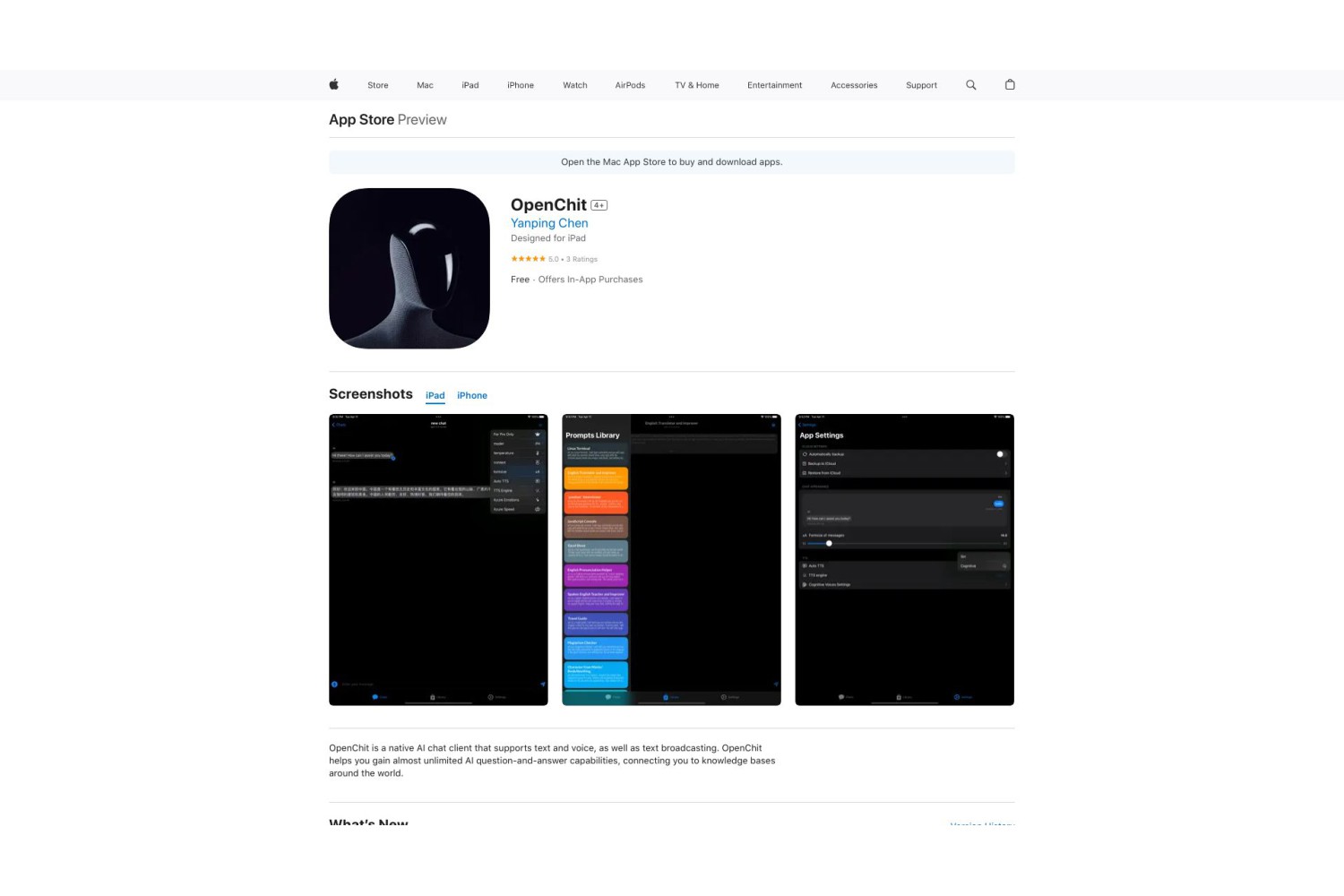Viewport: 1344px width, 896px height.
Task: Open the Accessories nav item
Action: tap(854, 85)
